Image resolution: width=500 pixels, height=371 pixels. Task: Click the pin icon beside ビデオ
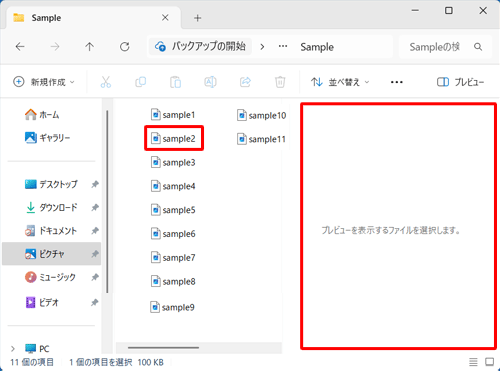[95, 302]
